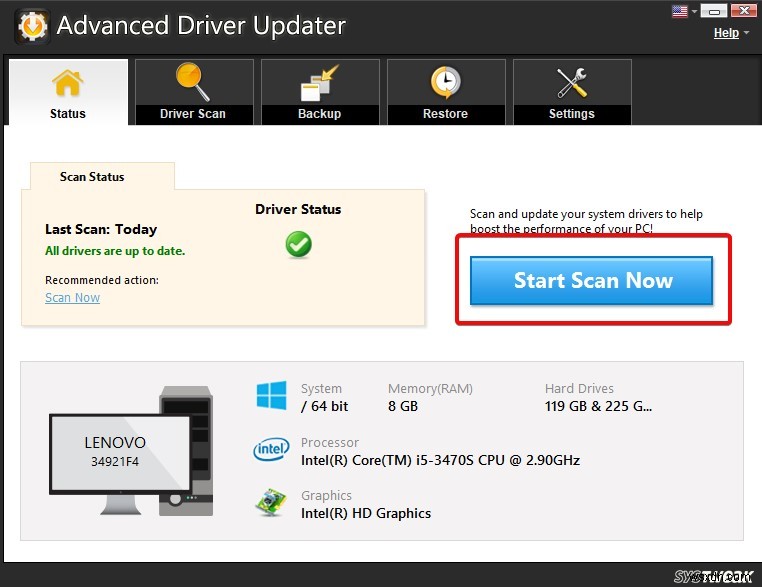This screenshot has height=587, width=762.
Task: Click the '119 GB & 225 G...' hard drives value
Action: tap(598, 406)
